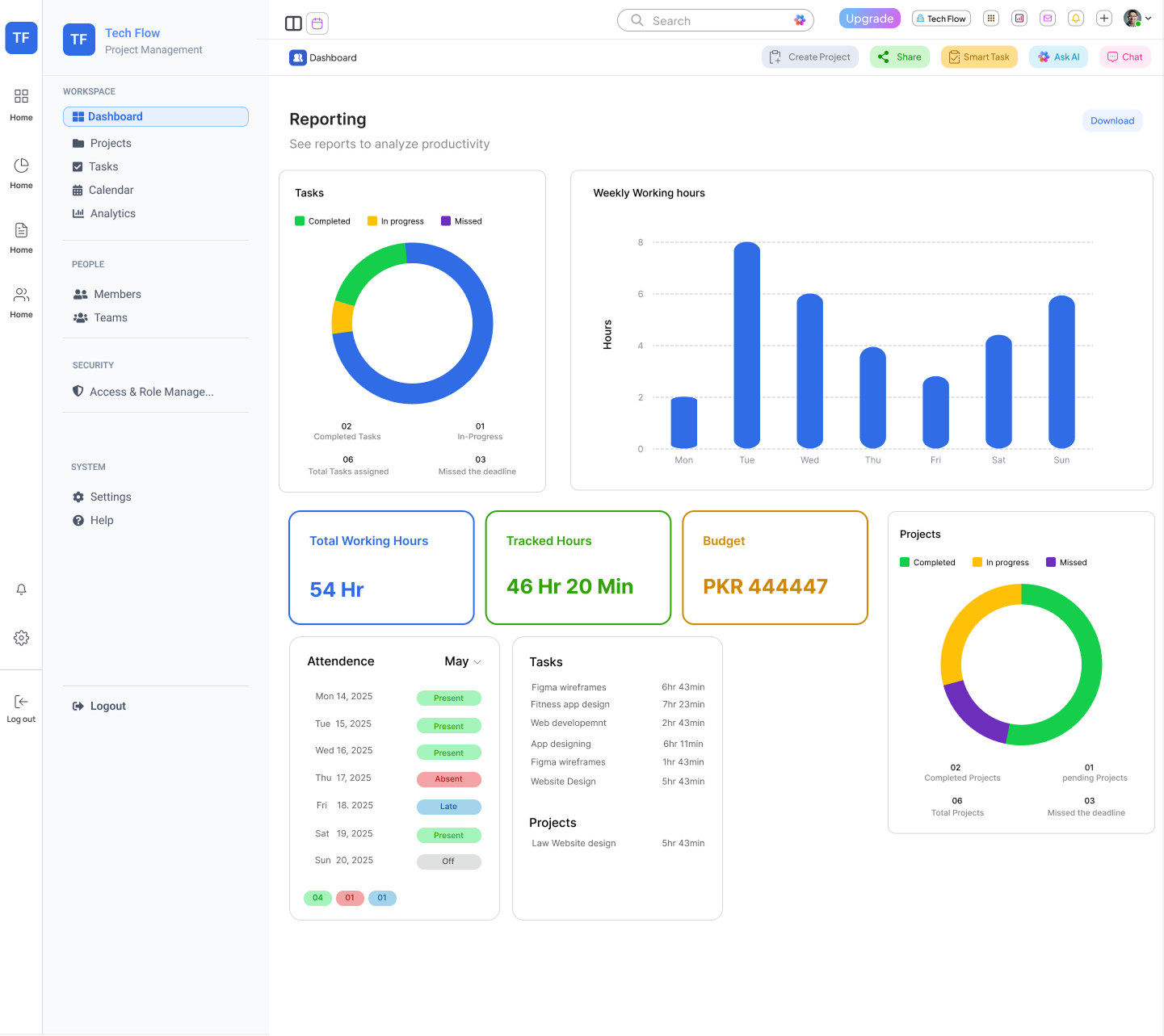Expand the profile avatar dropdown menu
The image size is (1164, 1036).
1137,18
